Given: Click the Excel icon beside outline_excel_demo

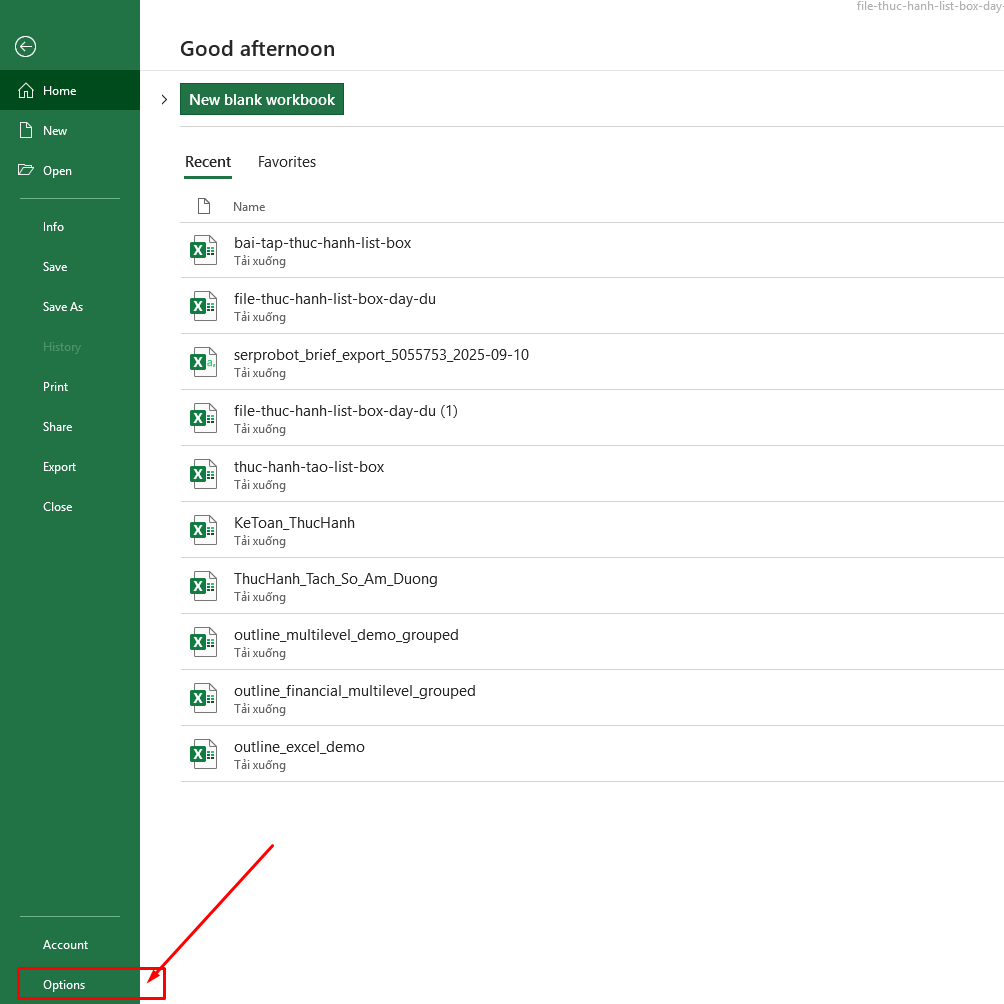Looking at the screenshot, I should 203,753.
